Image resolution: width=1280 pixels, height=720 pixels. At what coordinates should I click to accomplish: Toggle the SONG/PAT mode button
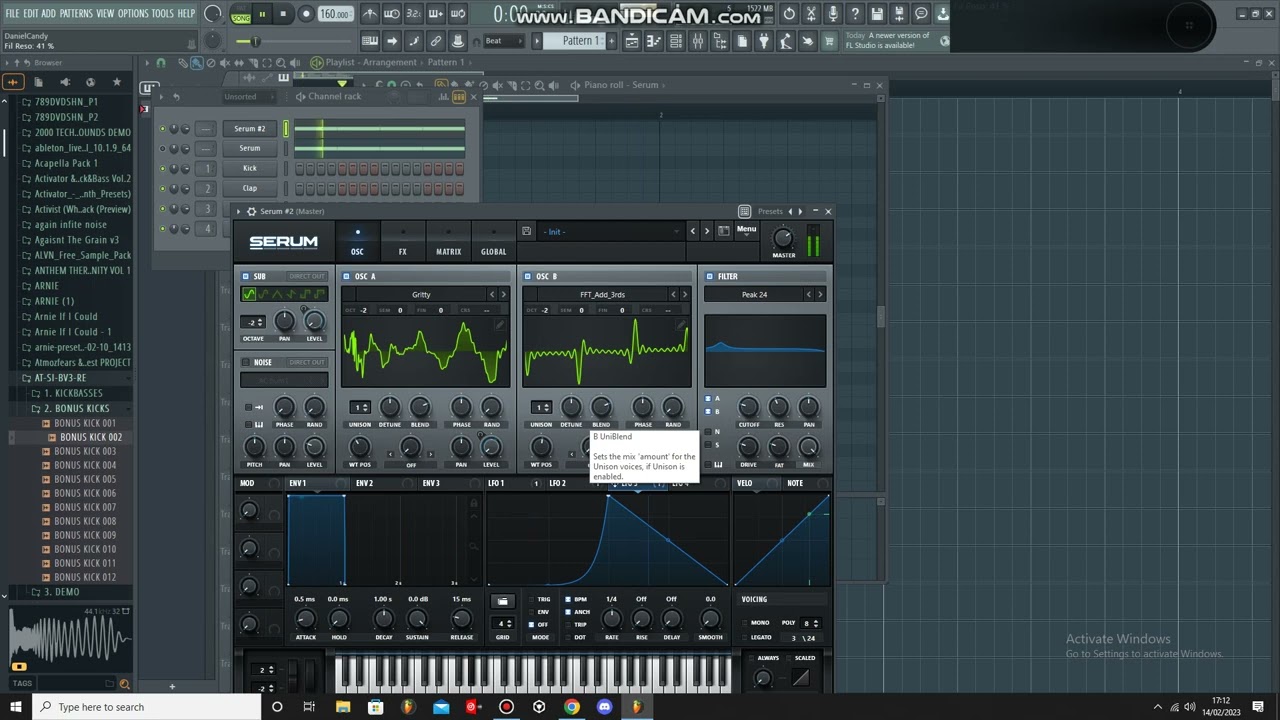[241, 14]
